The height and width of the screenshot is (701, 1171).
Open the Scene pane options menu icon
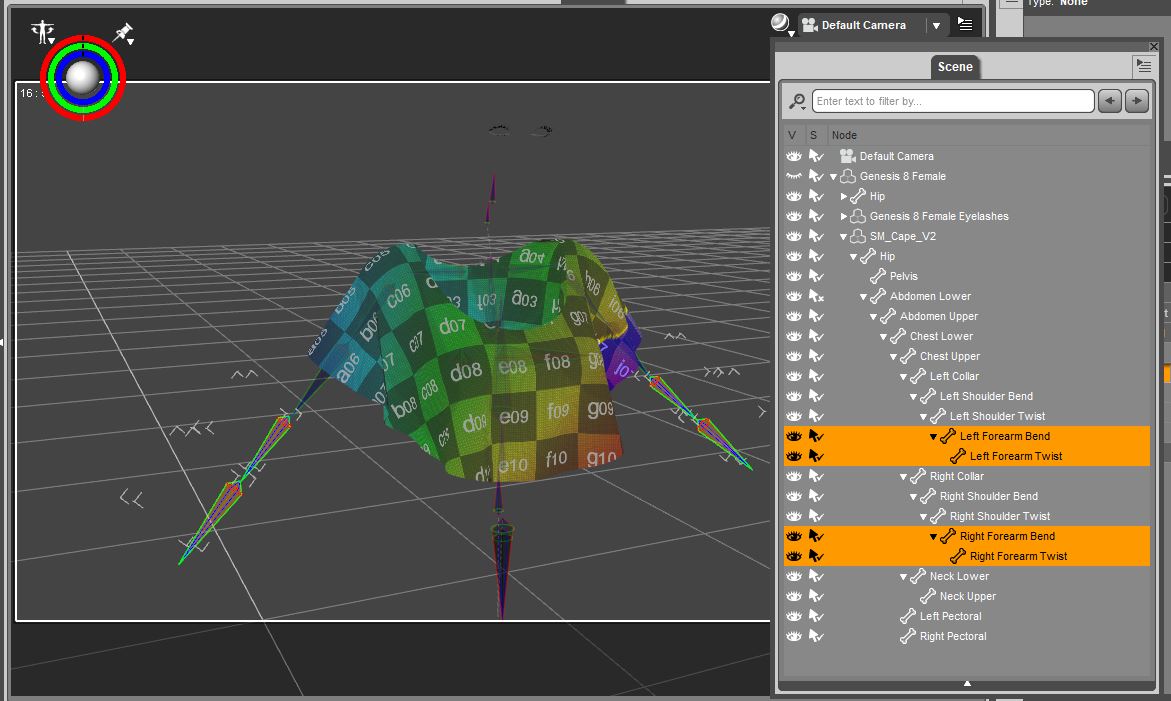coord(1144,66)
